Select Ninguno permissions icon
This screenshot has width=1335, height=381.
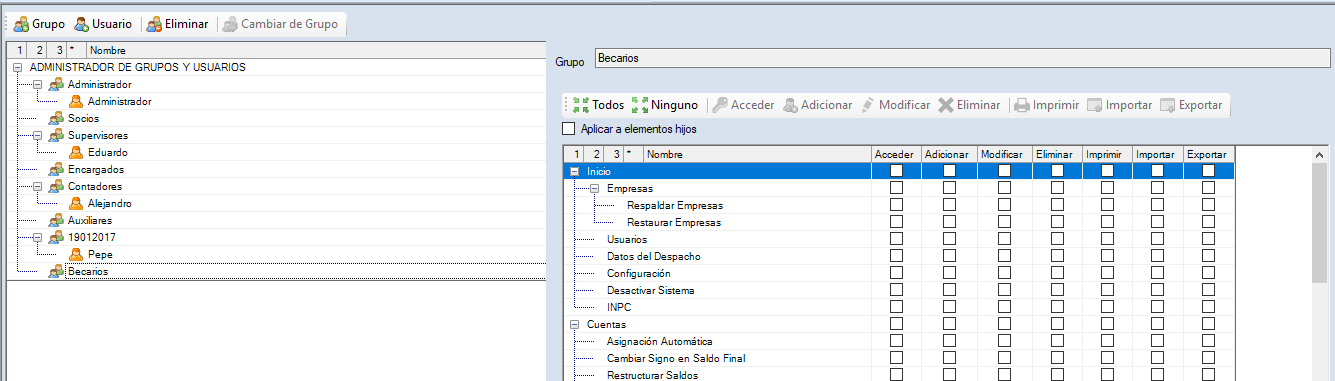pyautogui.click(x=640, y=105)
